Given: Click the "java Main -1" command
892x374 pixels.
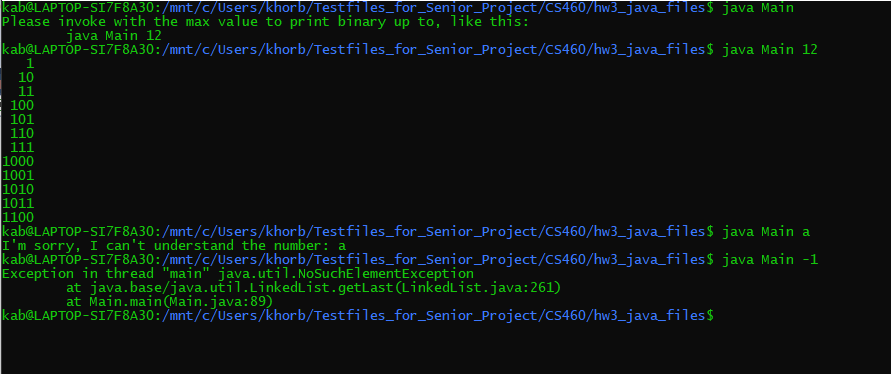Looking at the screenshot, I should pyautogui.click(x=769, y=260).
